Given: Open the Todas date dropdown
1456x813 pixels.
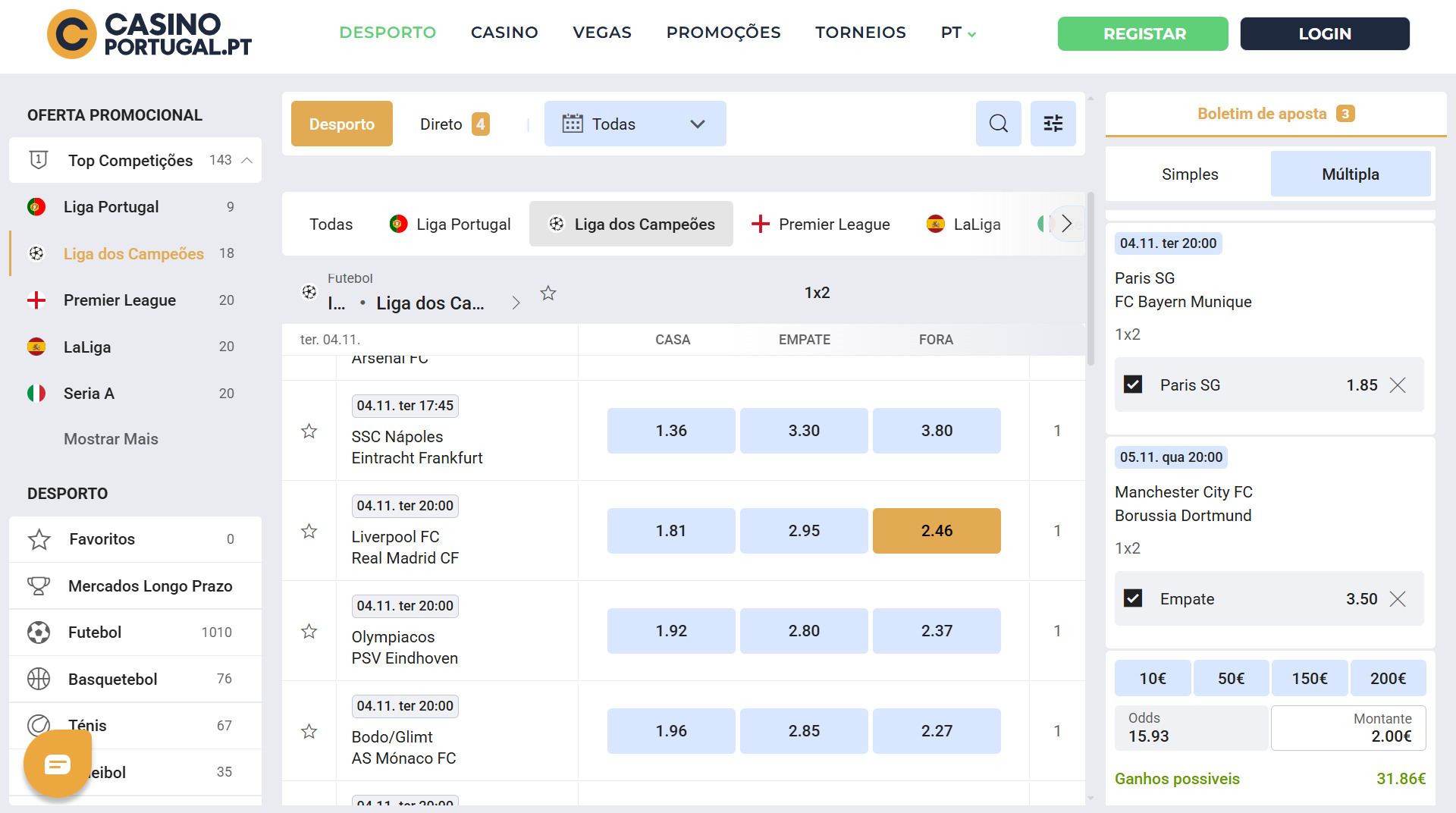Looking at the screenshot, I should tap(635, 124).
